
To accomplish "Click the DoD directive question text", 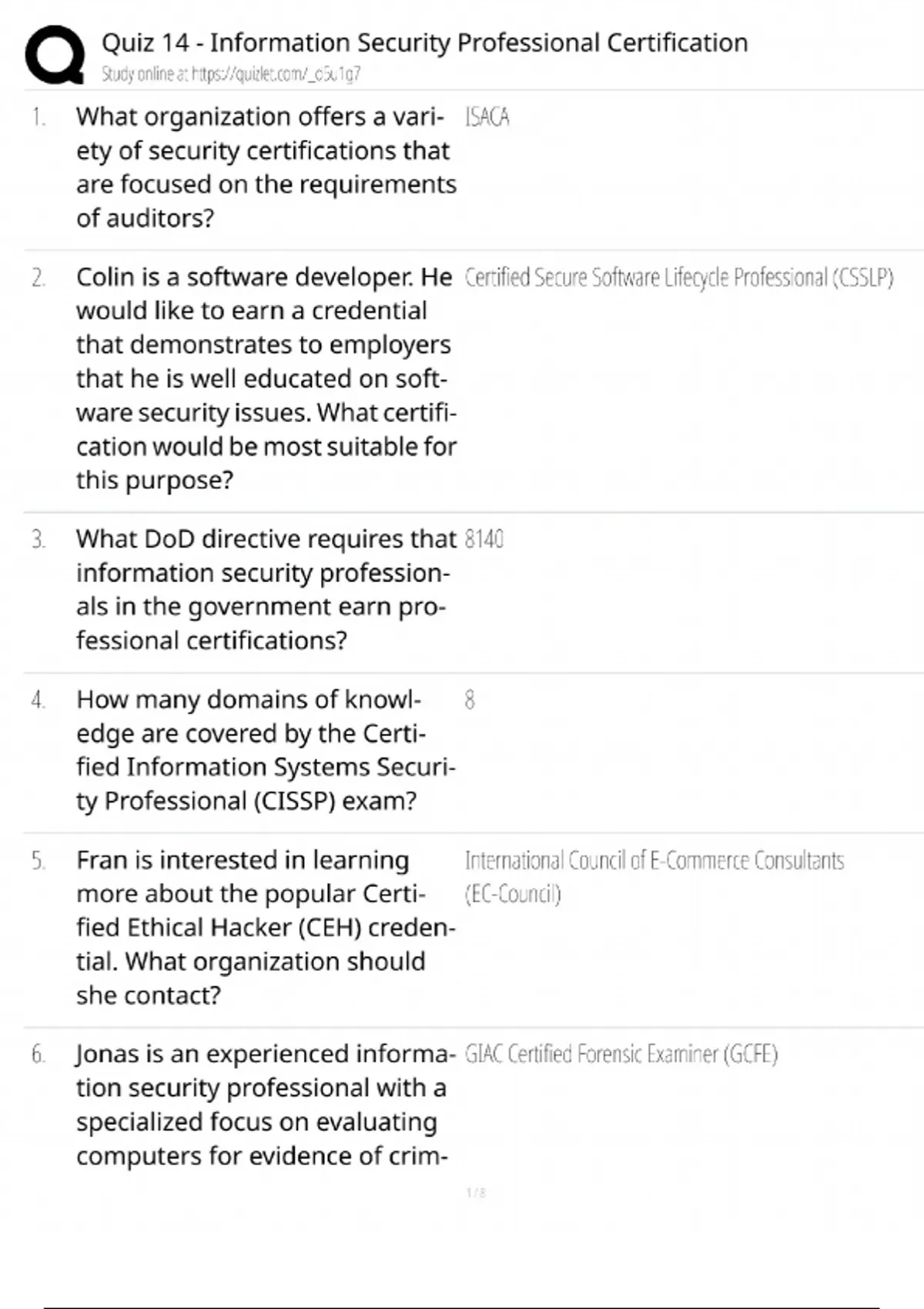I will click(x=266, y=589).
